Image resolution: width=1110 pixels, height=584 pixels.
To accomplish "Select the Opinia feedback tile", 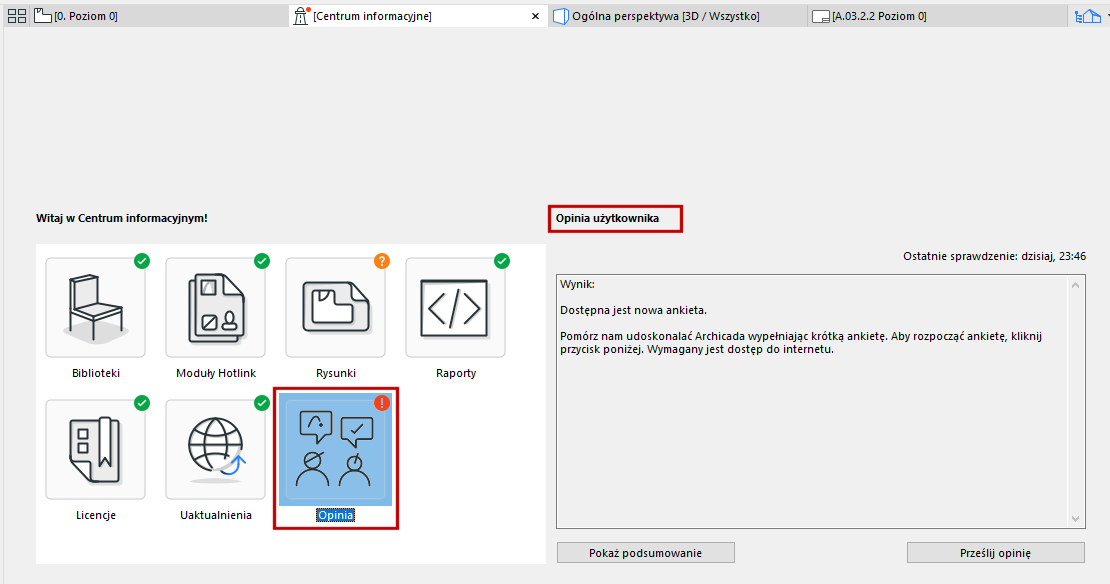I will [x=336, y=450].
